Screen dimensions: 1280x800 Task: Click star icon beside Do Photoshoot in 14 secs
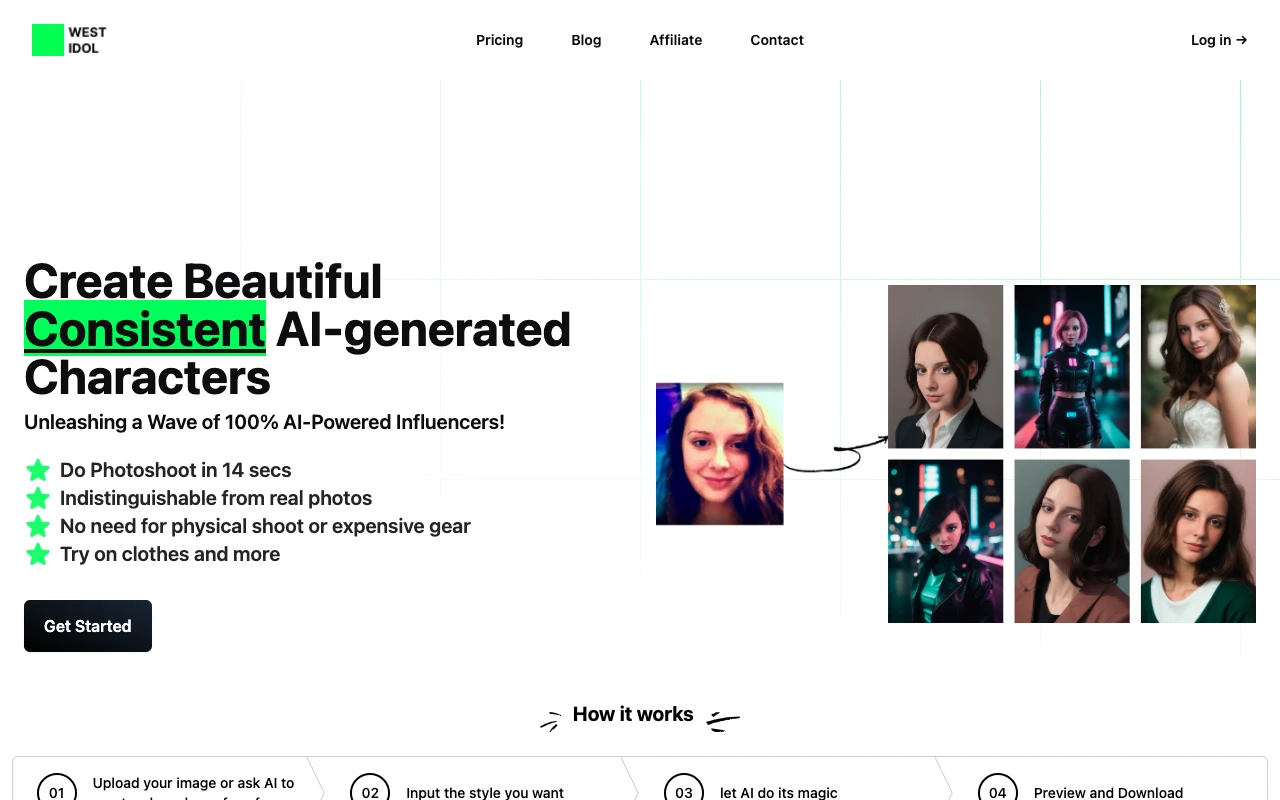pos(38,470)
